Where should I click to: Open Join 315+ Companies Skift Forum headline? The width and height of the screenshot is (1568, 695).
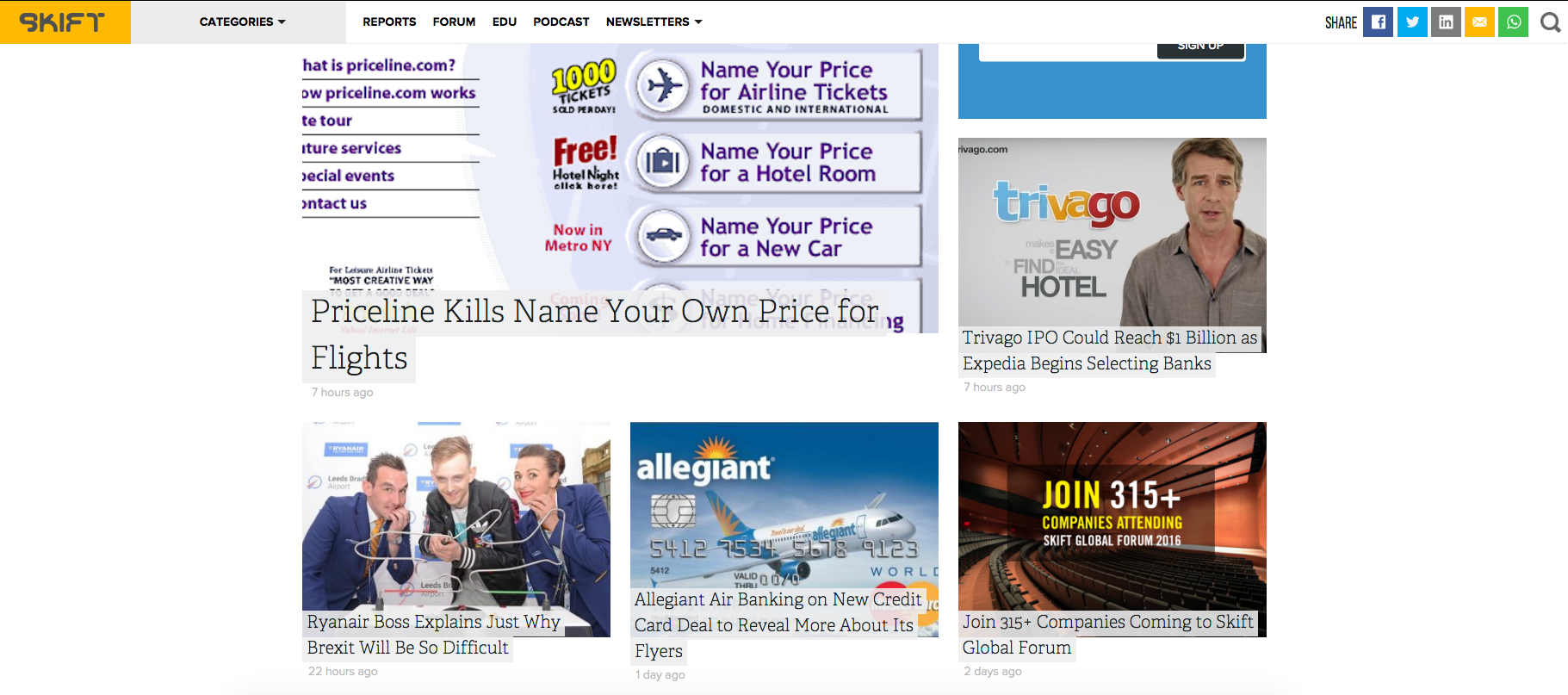tap(1107, 635)
